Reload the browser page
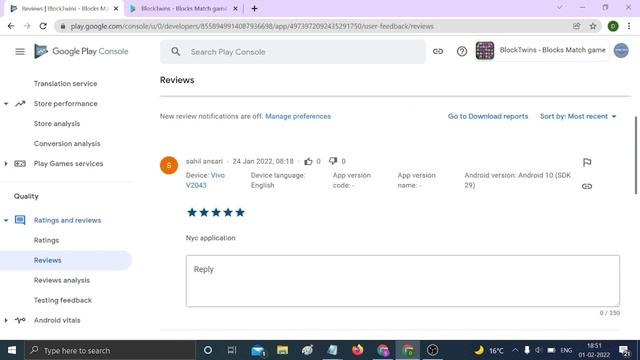This screenshot has height=360, width=640. (x=43, y=26)
